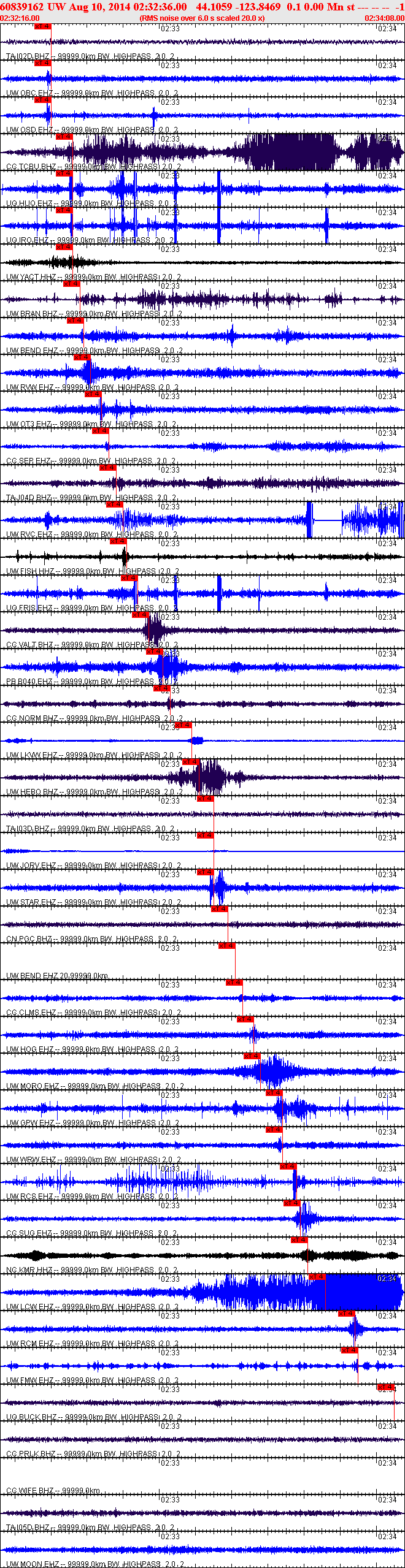Click the red pick marker on UW.RCM.EHZ trace
Image resolution: width=405 pixels, height=1568 pixels.
[x=347, y=1314]
